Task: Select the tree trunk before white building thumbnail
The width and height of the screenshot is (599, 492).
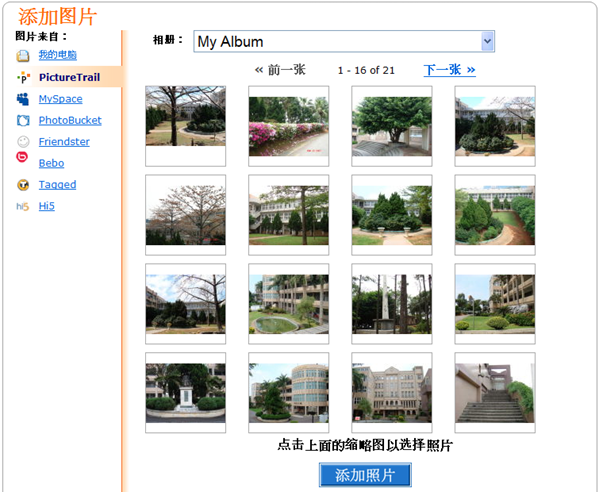Action: [289, 215]
